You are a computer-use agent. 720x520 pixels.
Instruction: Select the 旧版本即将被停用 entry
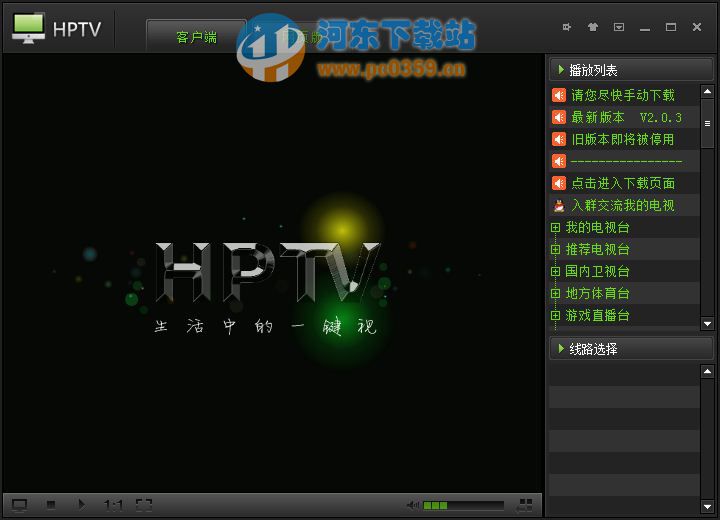(623, 139)
